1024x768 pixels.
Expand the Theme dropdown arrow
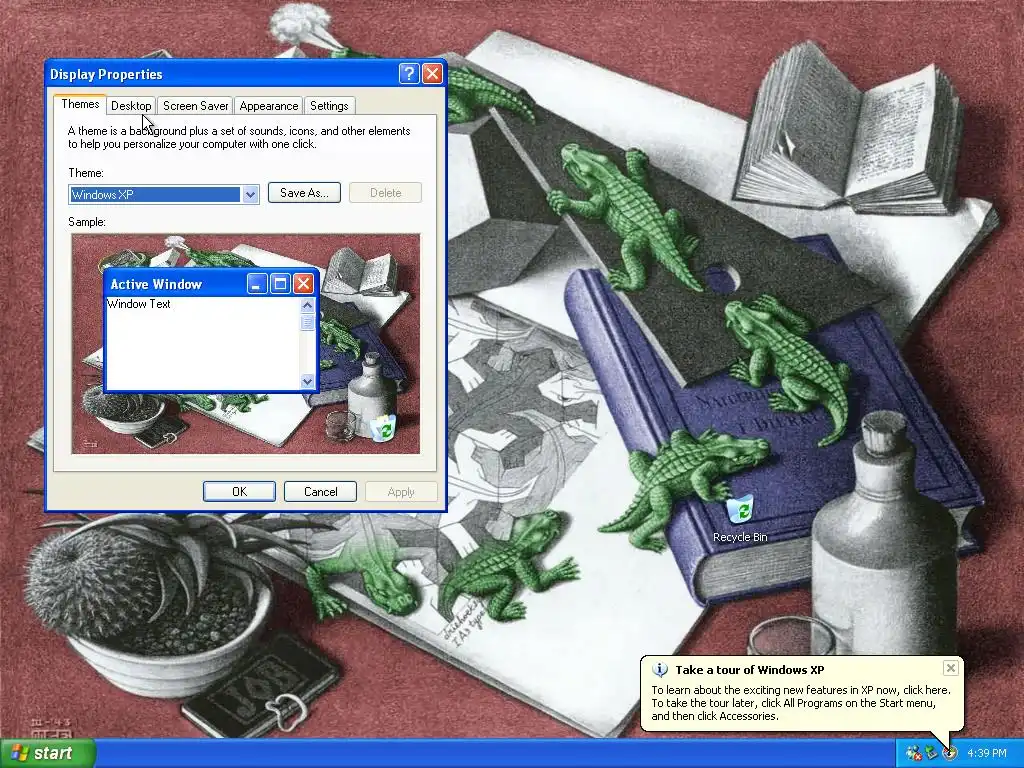250,195
